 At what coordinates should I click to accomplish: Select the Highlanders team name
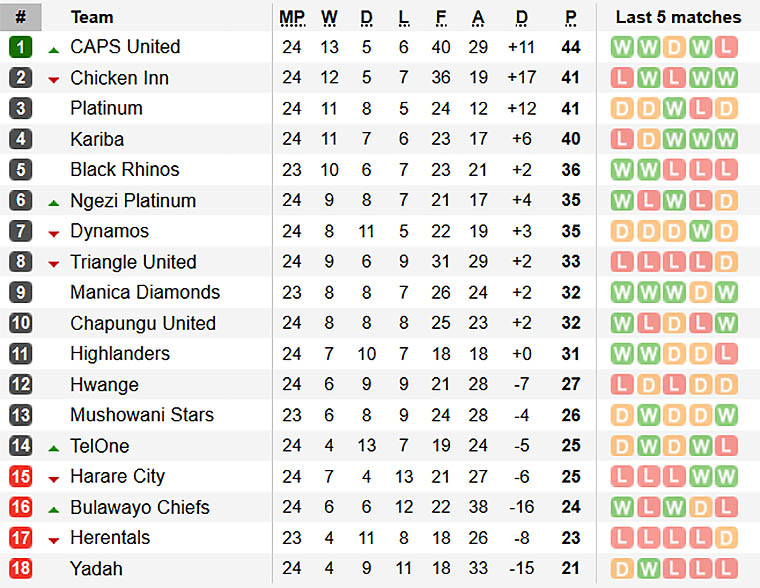point(120,354)
